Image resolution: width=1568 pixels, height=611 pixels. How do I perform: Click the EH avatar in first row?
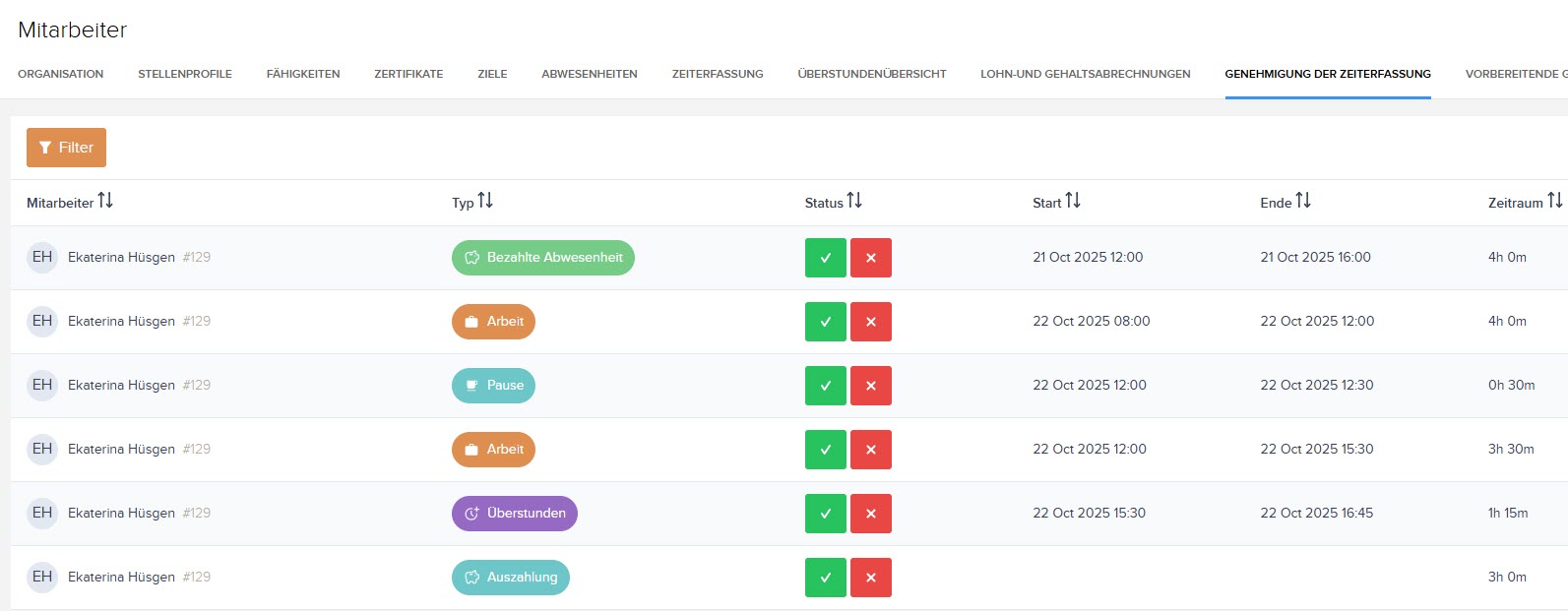42,258
